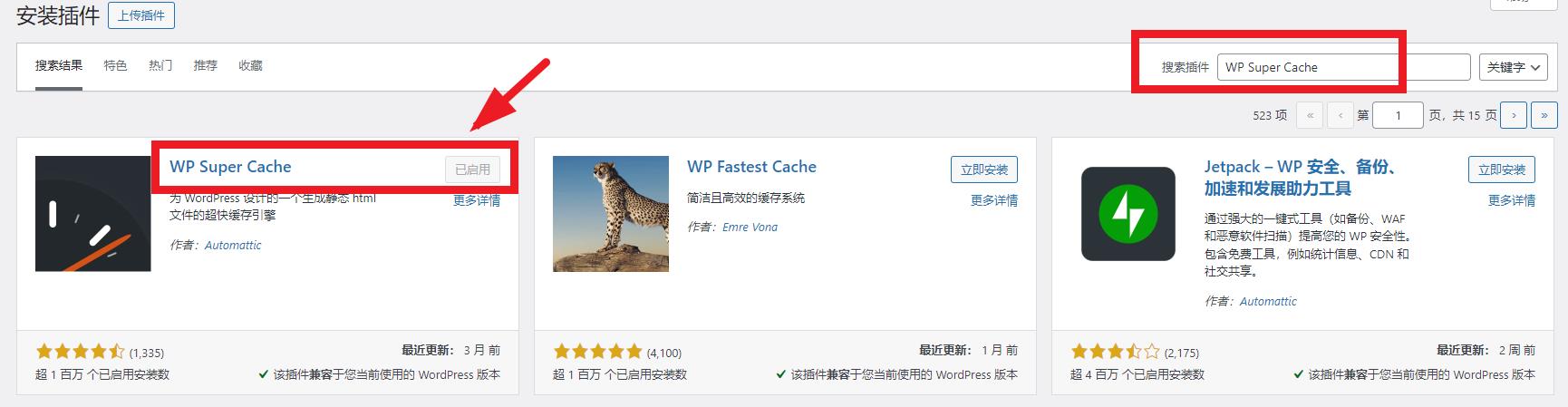The height and width of the screenshot is (407, 1568).
Task: Click author link Emre Vona
Action: coord(750,228)
